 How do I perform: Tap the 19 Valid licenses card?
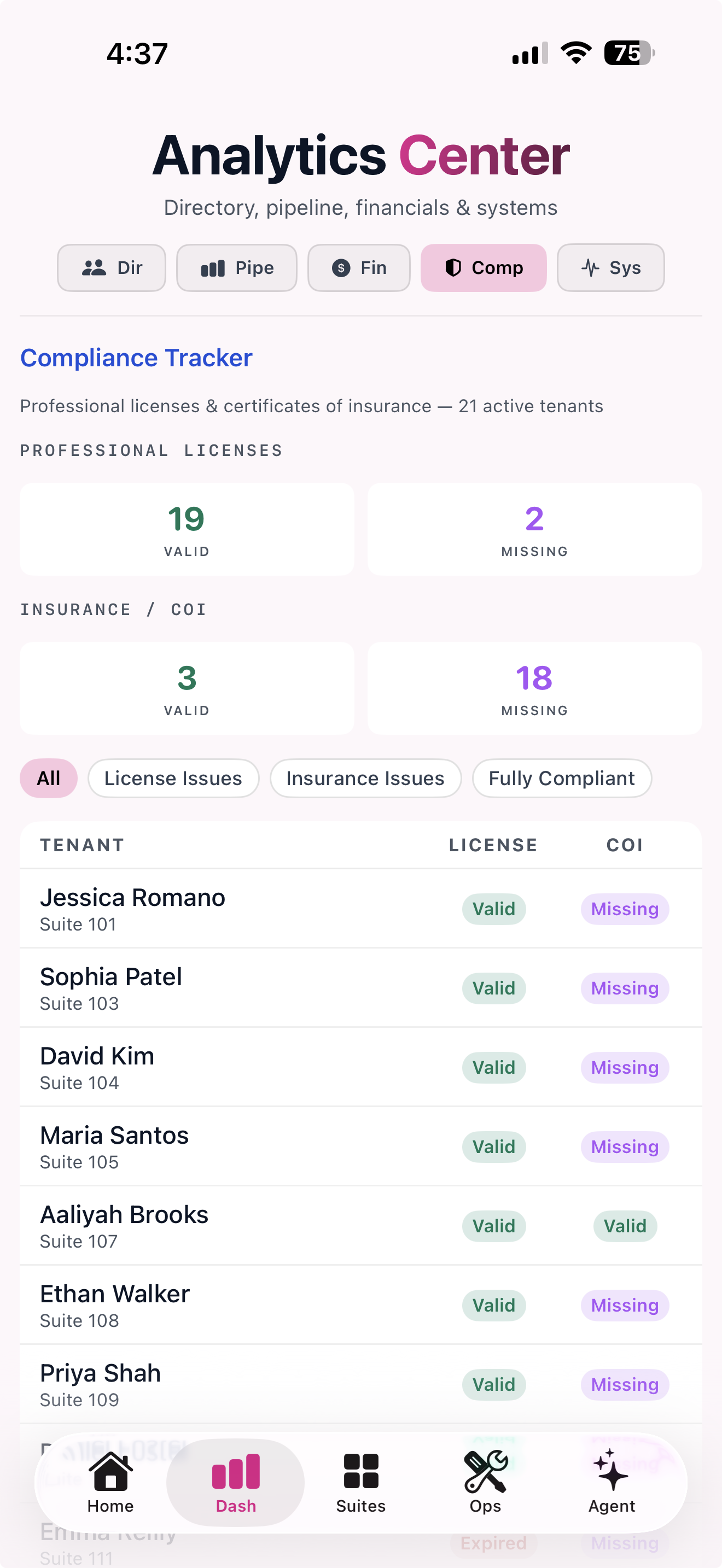coord(187,530)
